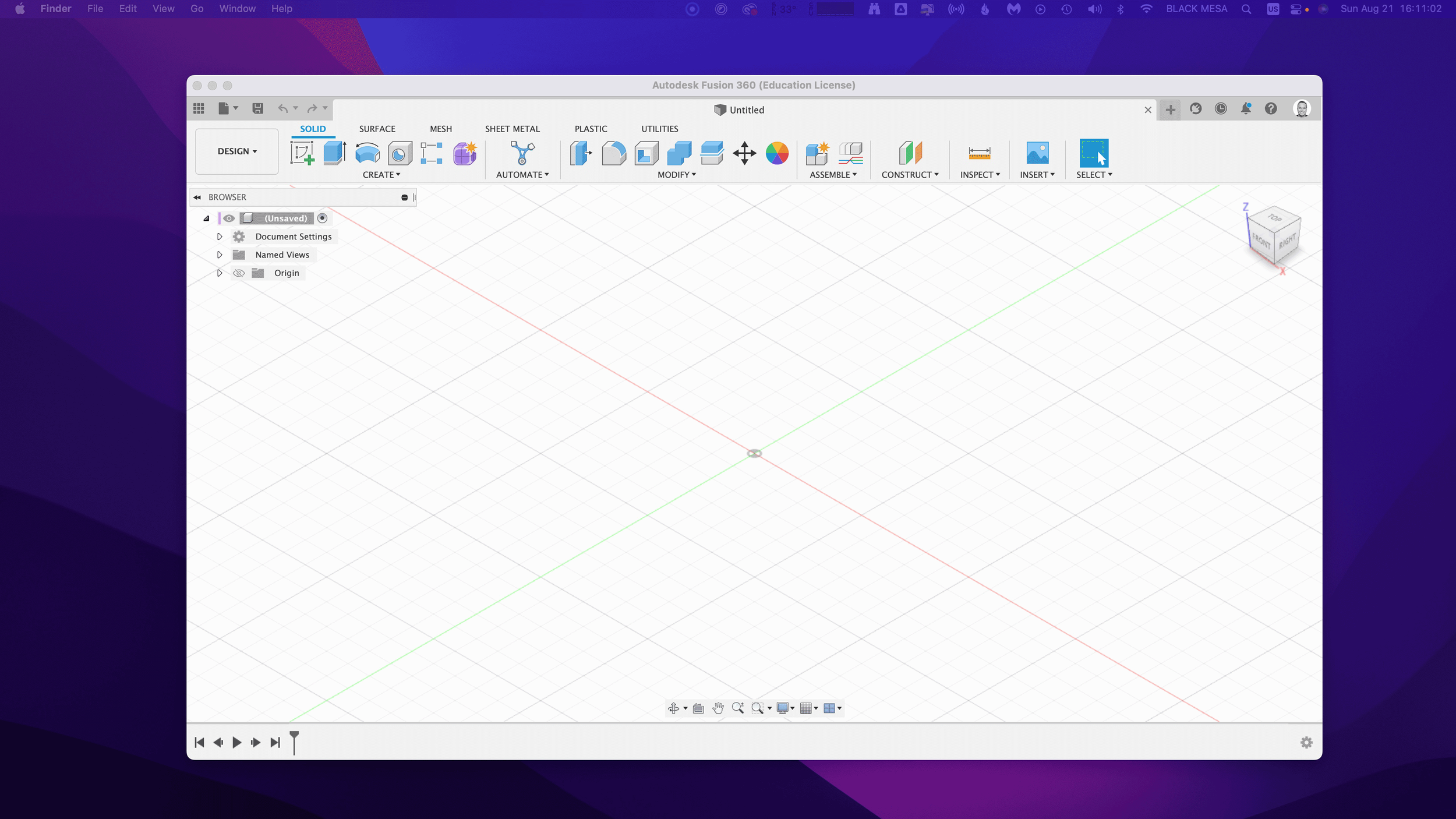The image size is (1456, 819).
Task: Toggle the unsaved document checkbox
Action: [x=322, y=218]
